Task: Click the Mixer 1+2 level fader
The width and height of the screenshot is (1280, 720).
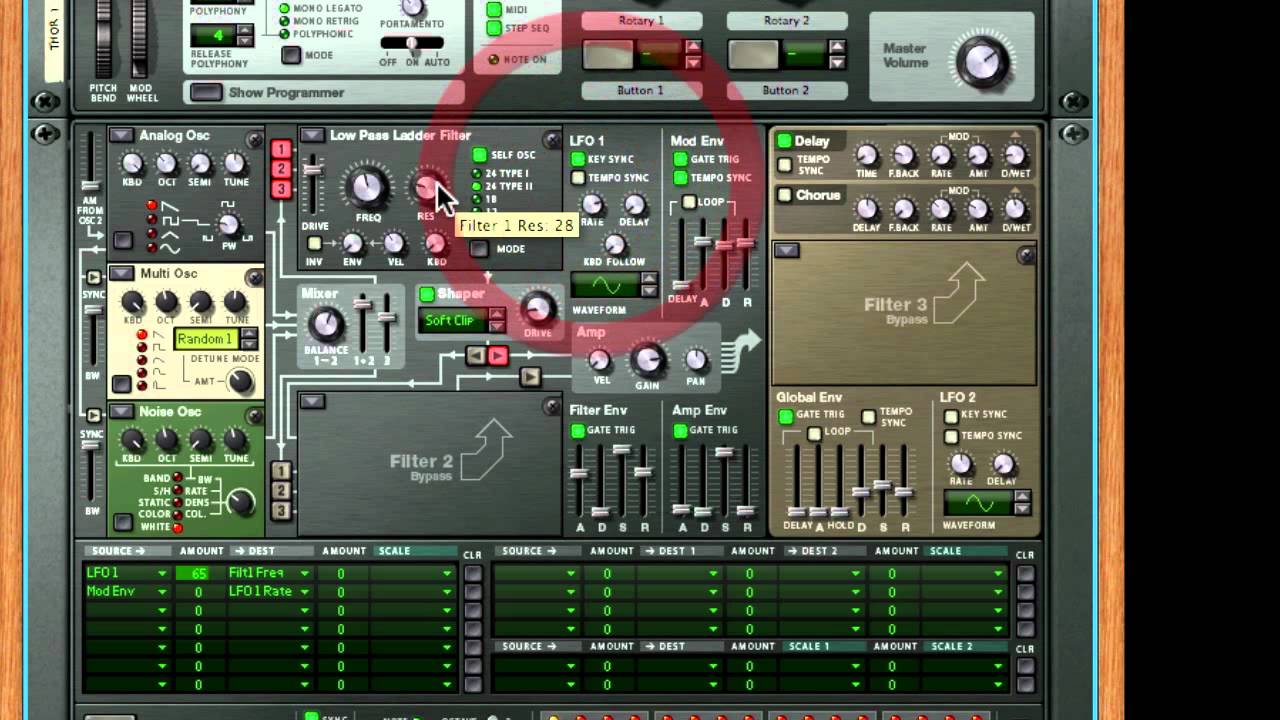Action: (363, 304)
